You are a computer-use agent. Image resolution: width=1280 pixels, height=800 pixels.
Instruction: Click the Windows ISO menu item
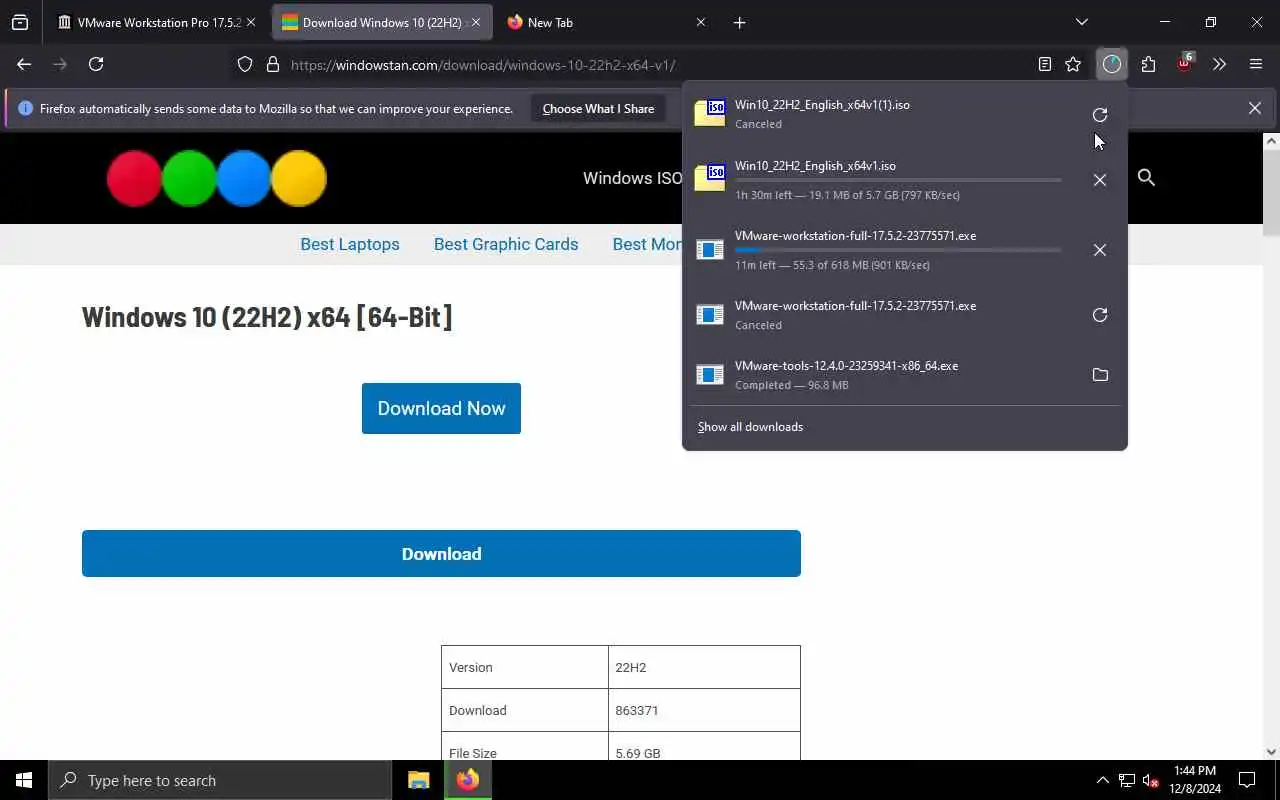(632, 178)
